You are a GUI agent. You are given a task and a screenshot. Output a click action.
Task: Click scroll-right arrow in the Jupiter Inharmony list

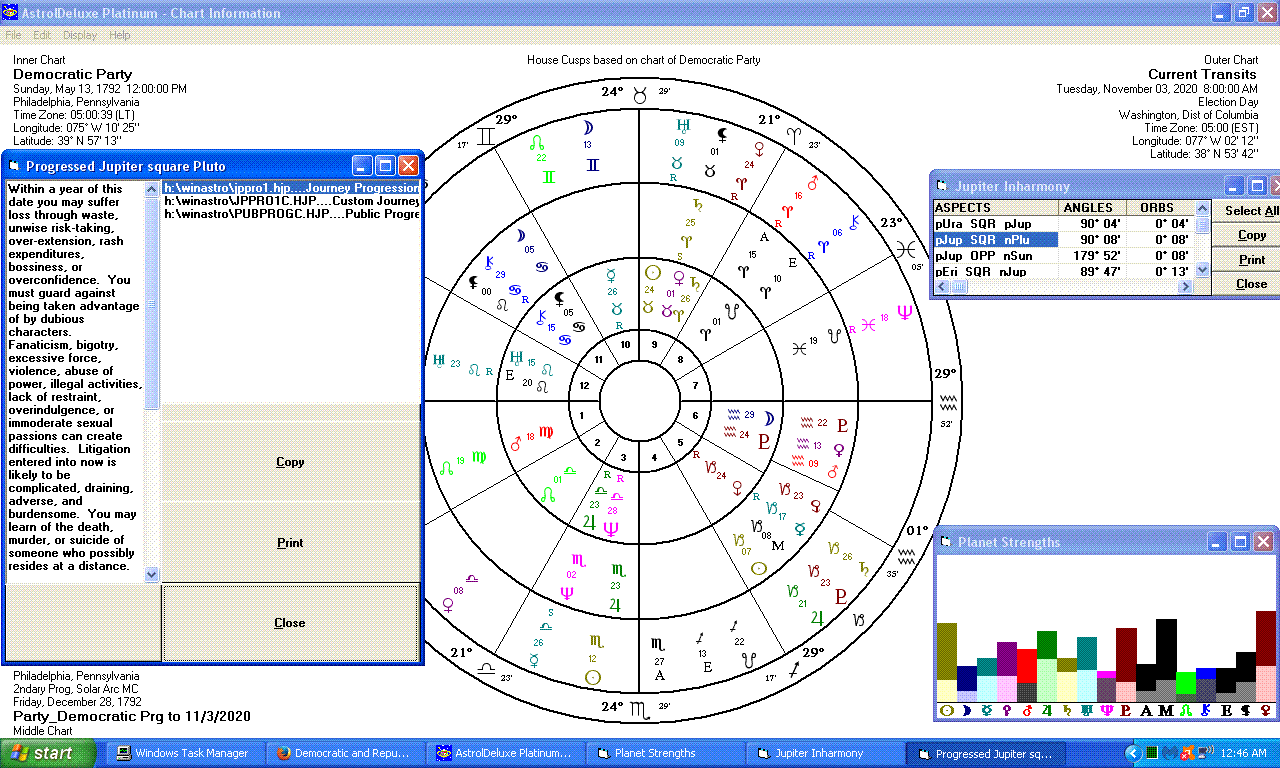1186,287
